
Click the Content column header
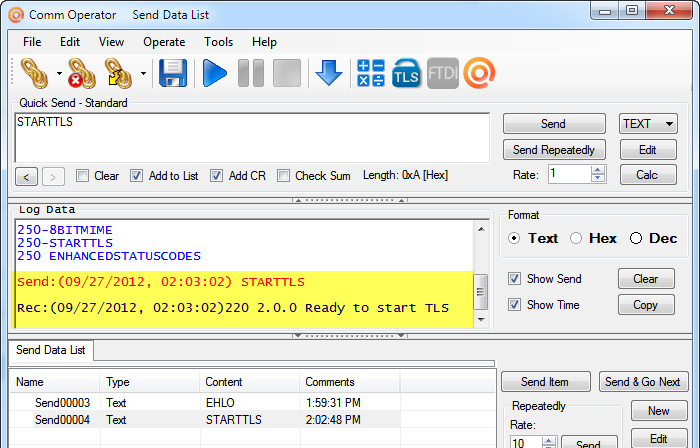(250, 382)
